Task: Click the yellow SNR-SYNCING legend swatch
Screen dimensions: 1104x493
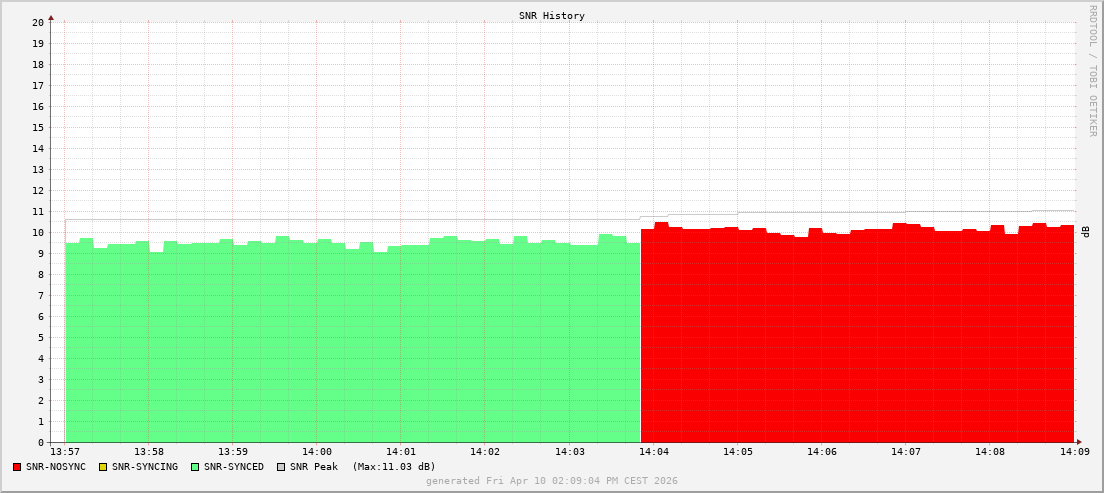Action: click(102, 467)
